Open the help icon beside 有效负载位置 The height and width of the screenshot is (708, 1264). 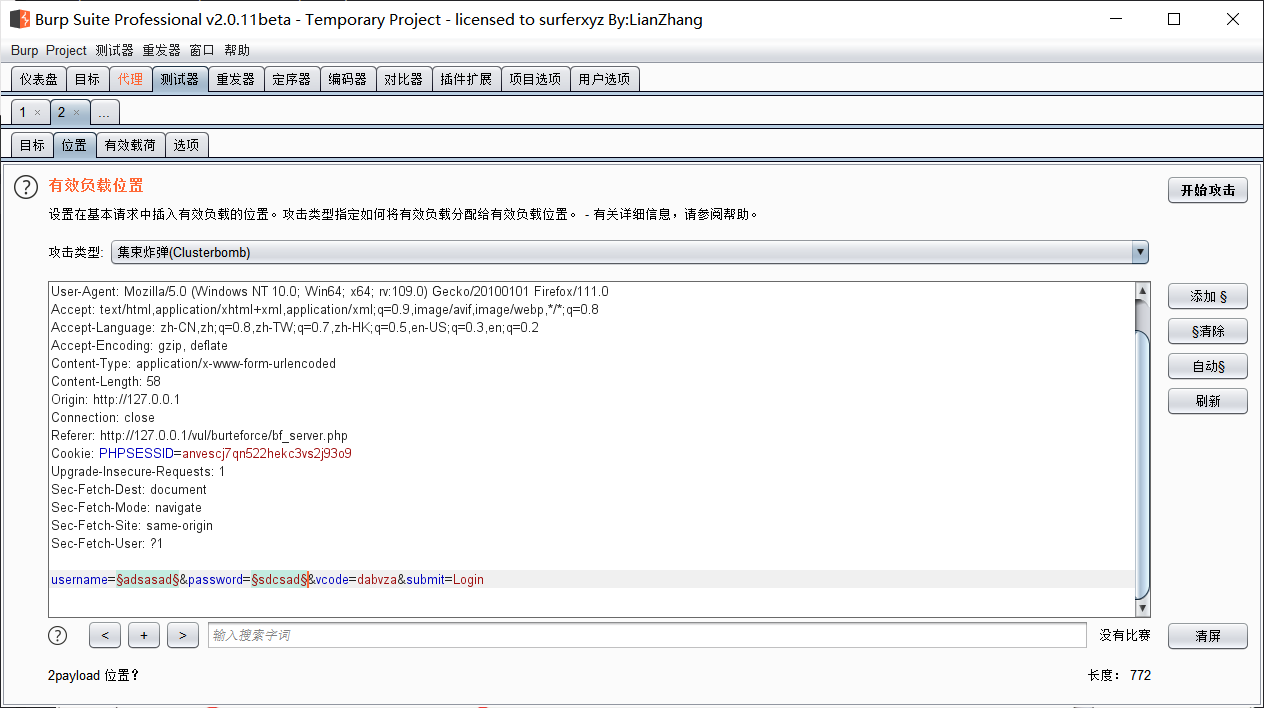click(x=25, y=186)
